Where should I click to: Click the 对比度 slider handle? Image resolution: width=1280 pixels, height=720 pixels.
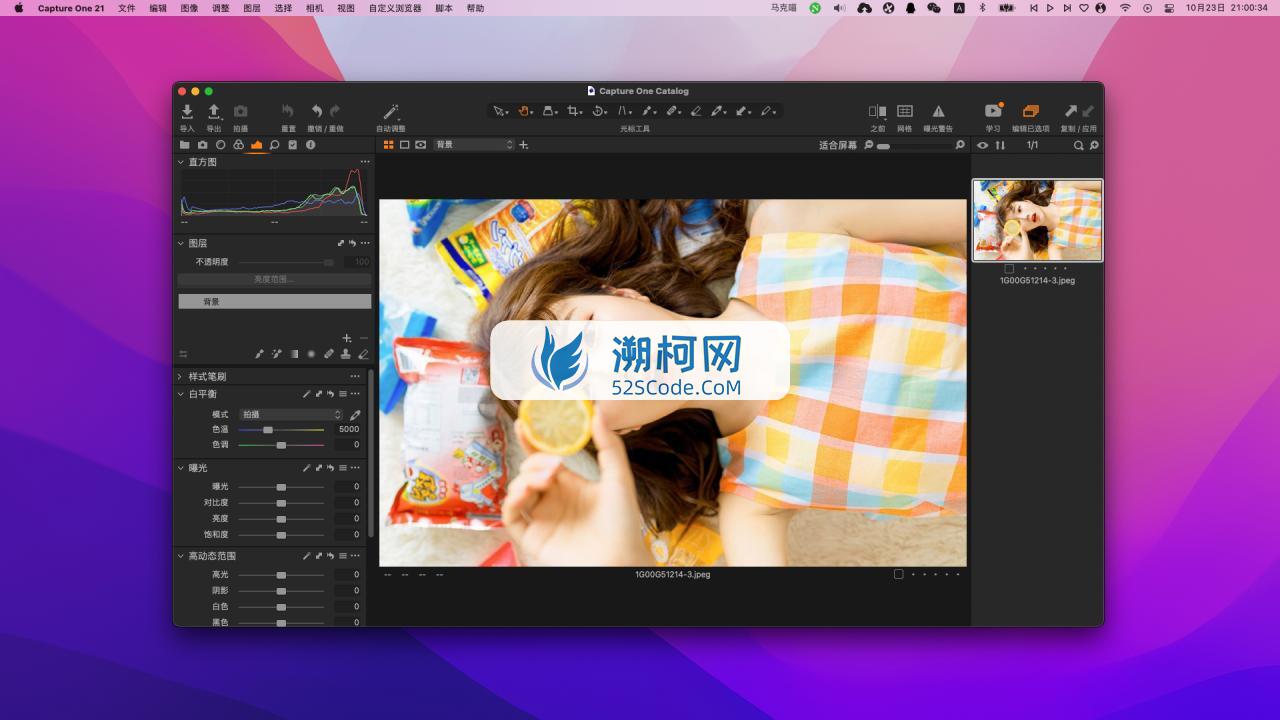click(x=281, y=503)
